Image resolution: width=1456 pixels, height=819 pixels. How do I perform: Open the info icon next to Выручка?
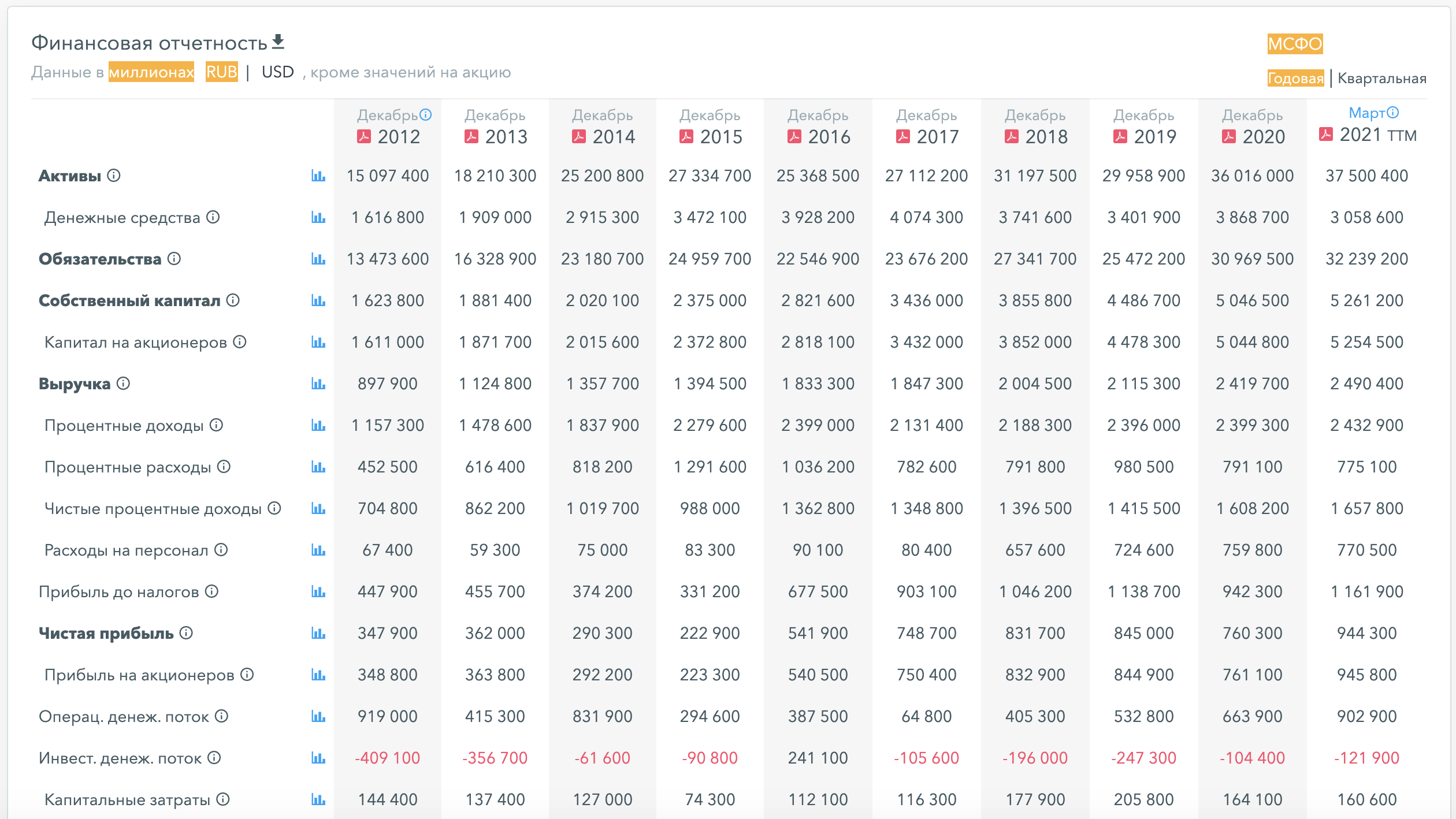(x=123, y=383)
